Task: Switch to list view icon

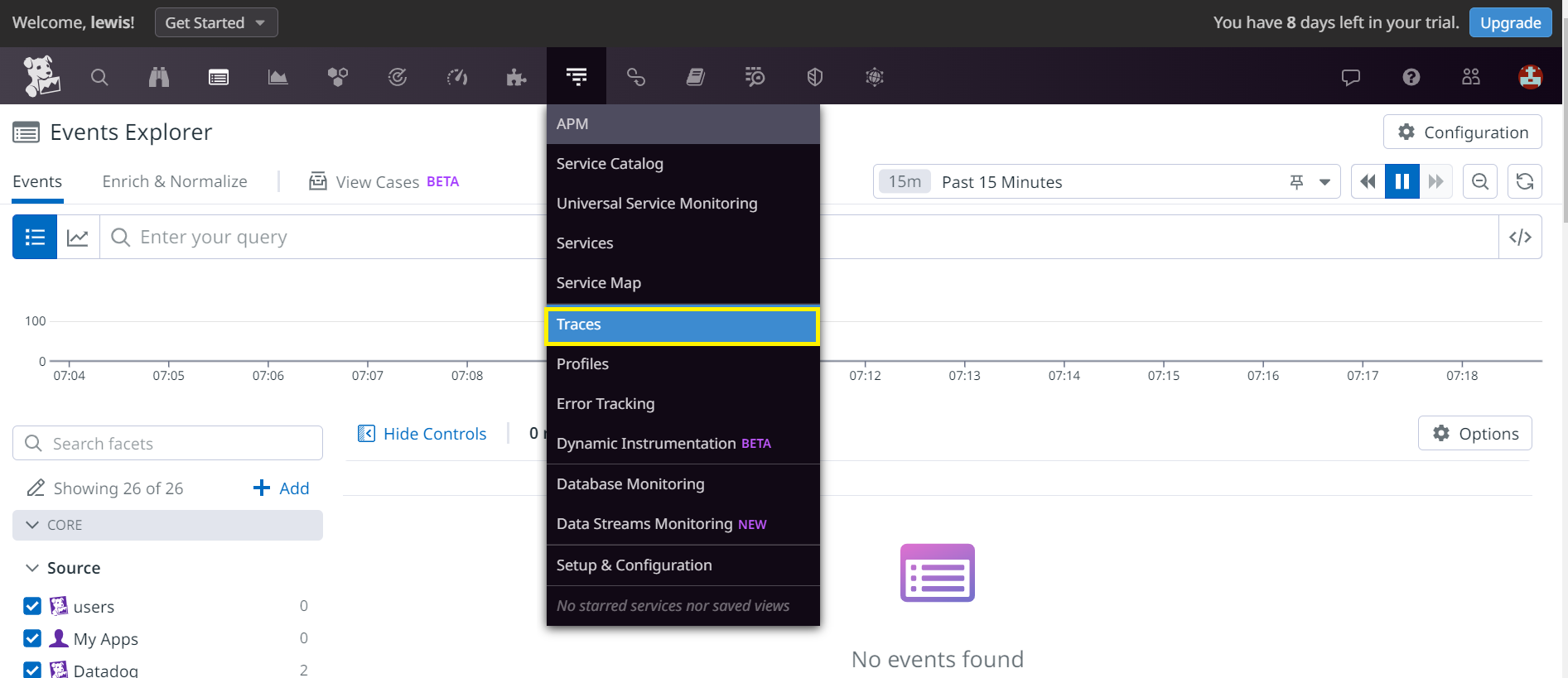Action: coord(35,238)
